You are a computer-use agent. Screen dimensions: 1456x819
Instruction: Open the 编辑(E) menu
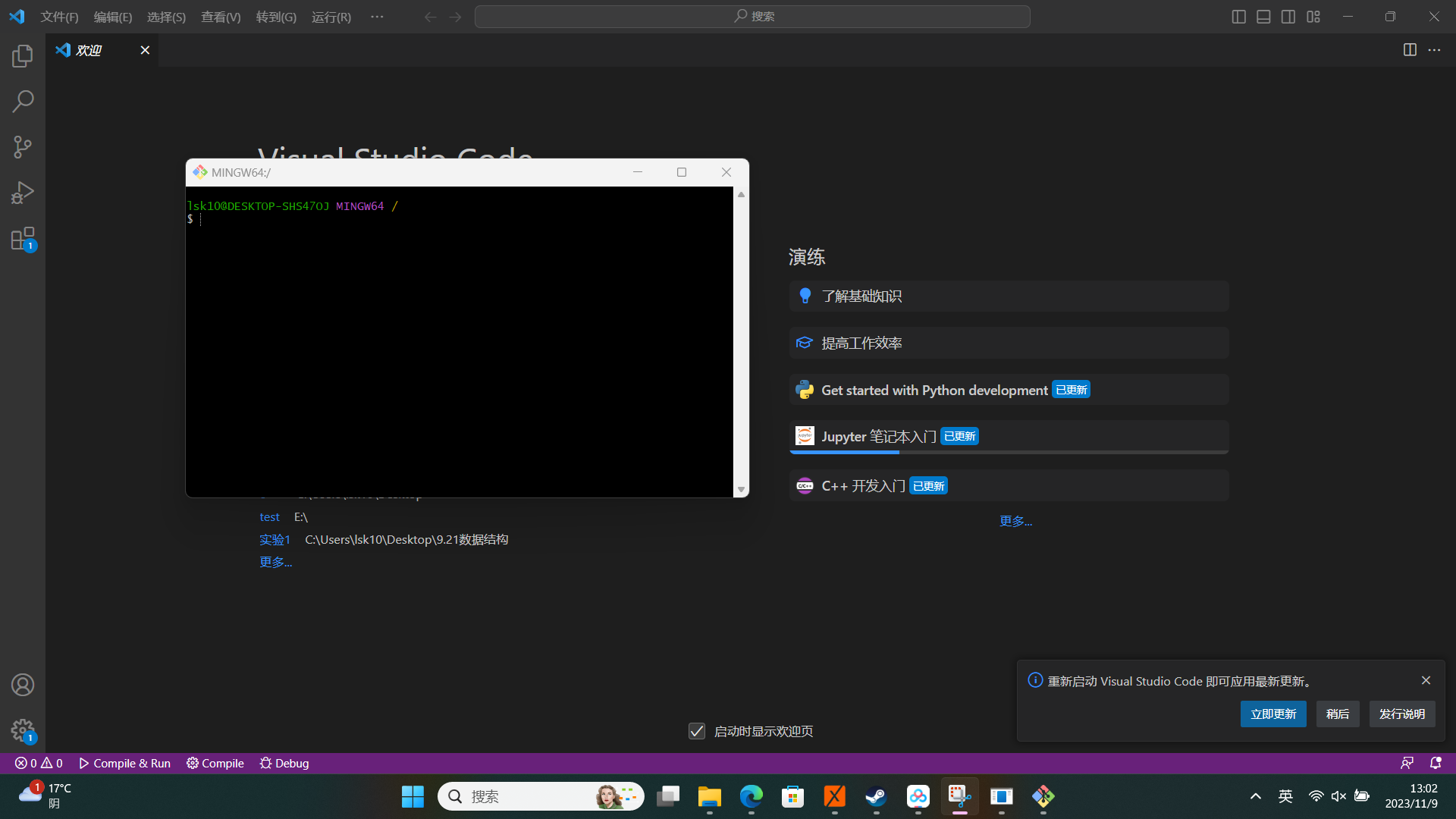click(113, 17)
